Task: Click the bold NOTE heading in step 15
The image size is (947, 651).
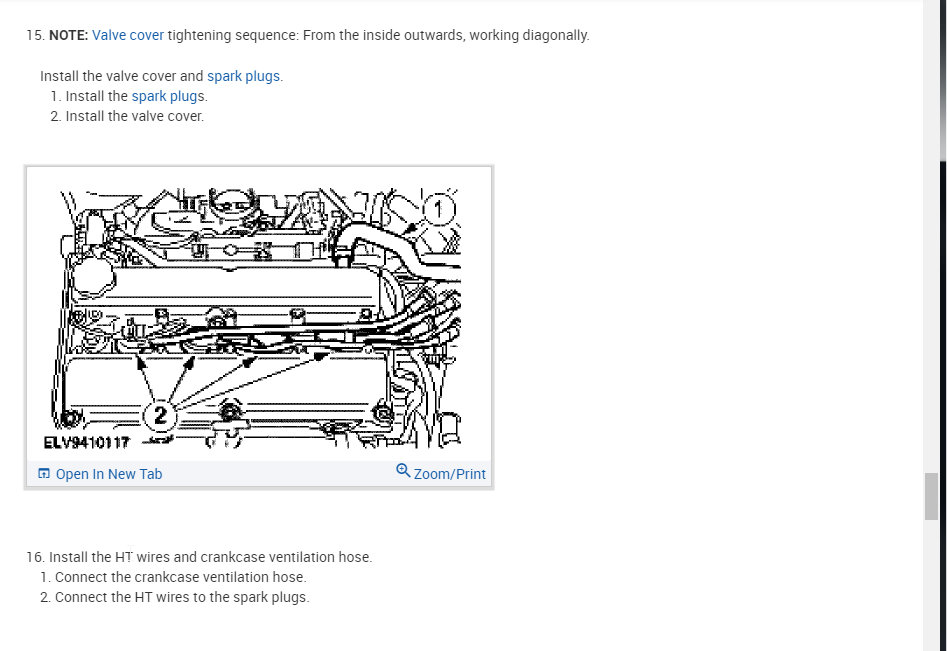Action: click(68, 35)
